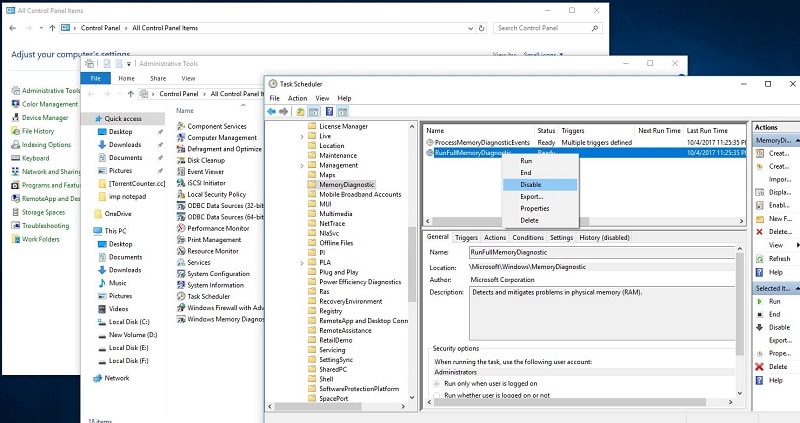Image resolution: width=800 pixels, height=423 pixels.
Task: Click the green Run icon in Actions pane
Action: [761, 301]
